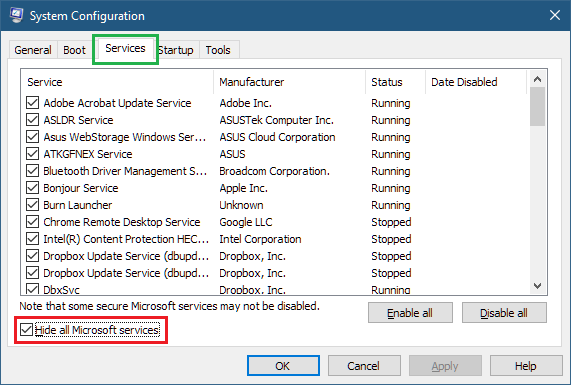Image resolution: width=571 pixels, height=385 pixels.
Task: Click the Broadcom Corporation. manufacturer text
Action: coord(274,171)
